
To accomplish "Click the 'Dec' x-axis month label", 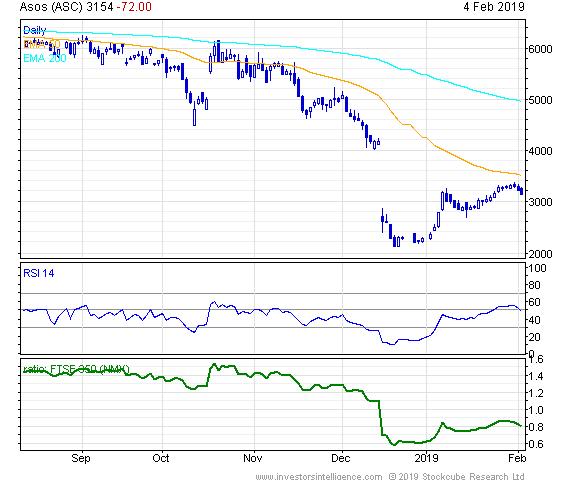I will tap(341, 458).
